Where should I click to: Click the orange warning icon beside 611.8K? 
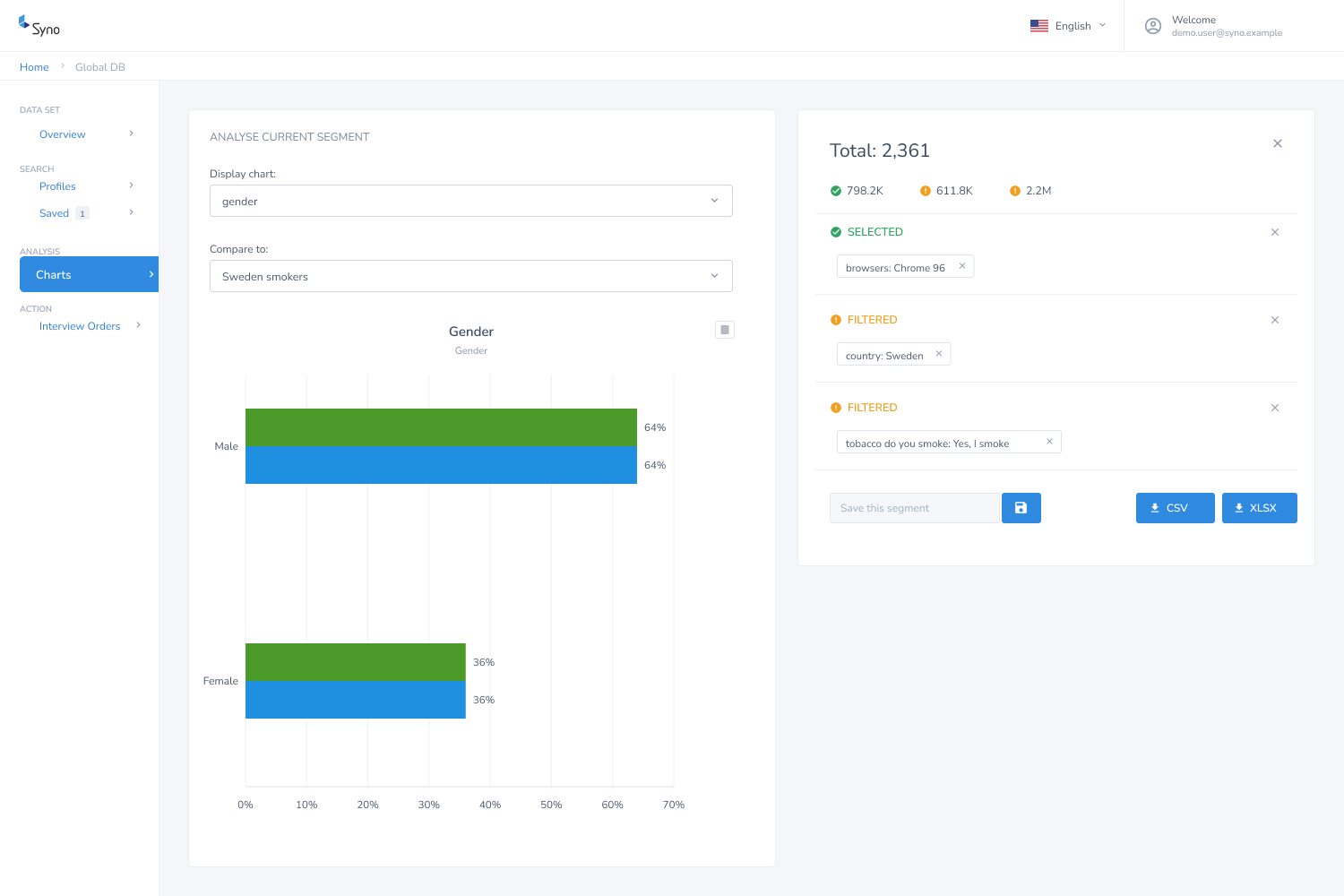click(926, 191)
